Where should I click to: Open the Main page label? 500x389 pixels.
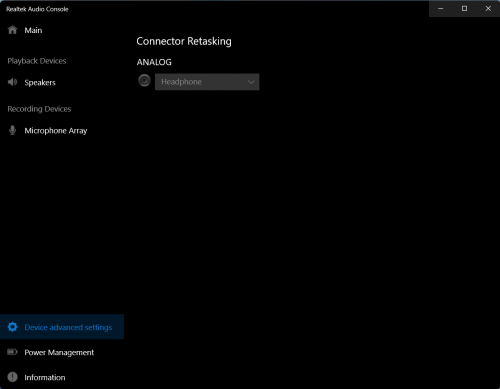coord(33,30)
